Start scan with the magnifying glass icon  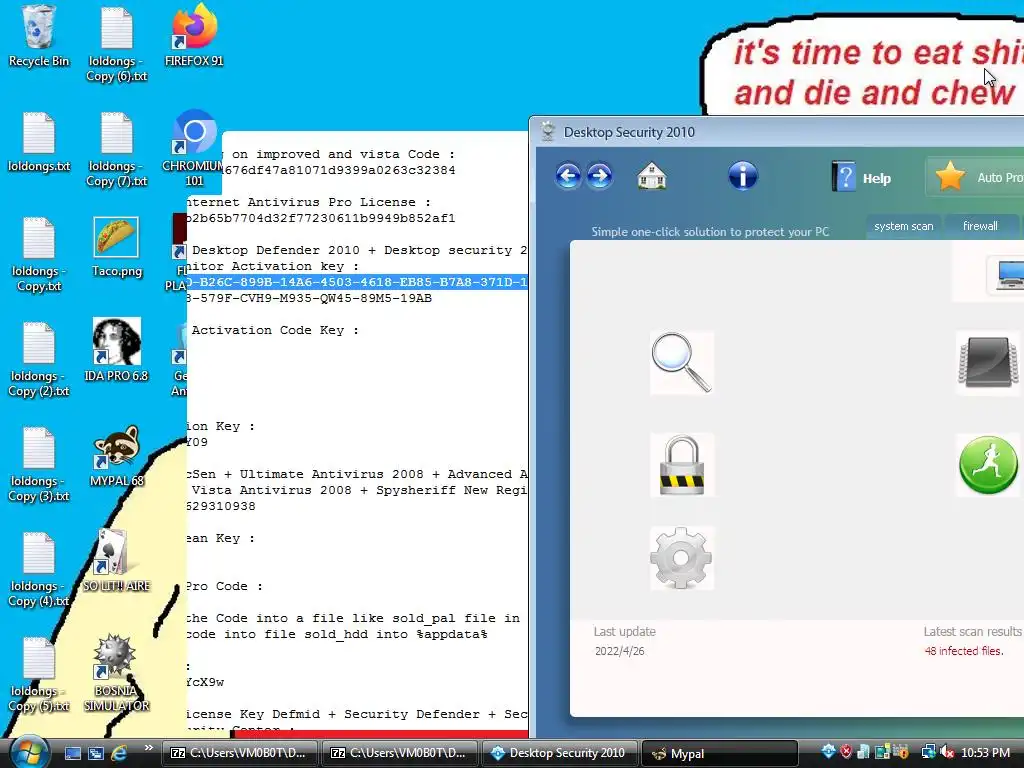tap(681, 362)
